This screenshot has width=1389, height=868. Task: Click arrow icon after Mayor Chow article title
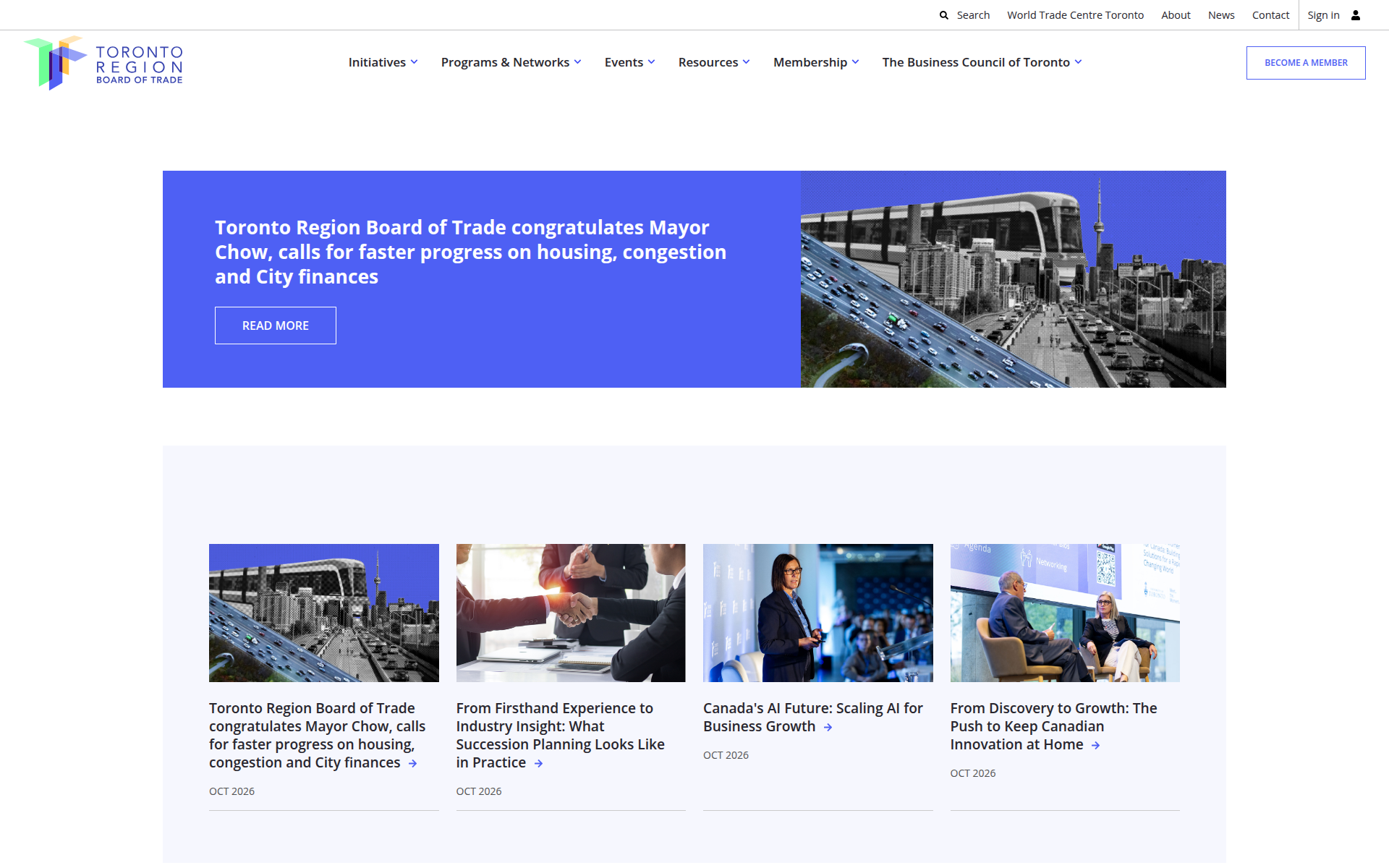click(412, 764)
